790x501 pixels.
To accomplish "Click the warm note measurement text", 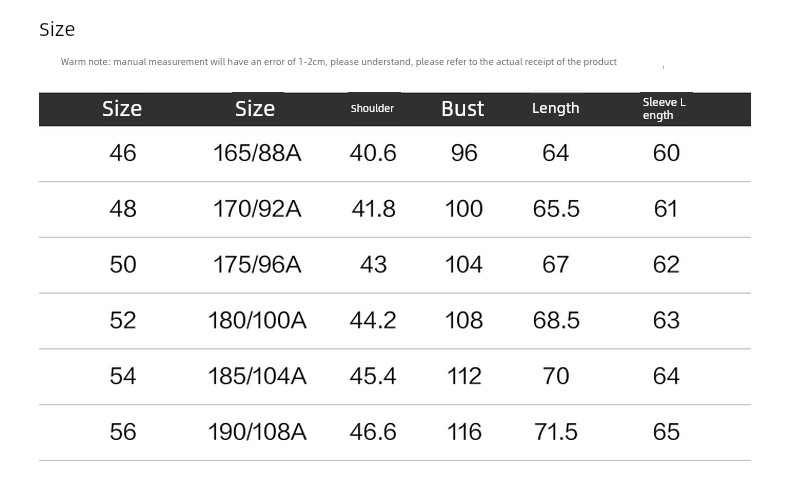I will 339,62.
